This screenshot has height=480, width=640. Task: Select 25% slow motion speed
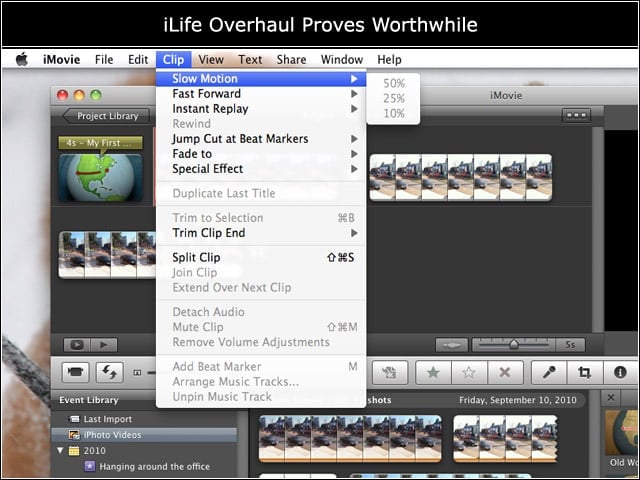tap(394, 98)
